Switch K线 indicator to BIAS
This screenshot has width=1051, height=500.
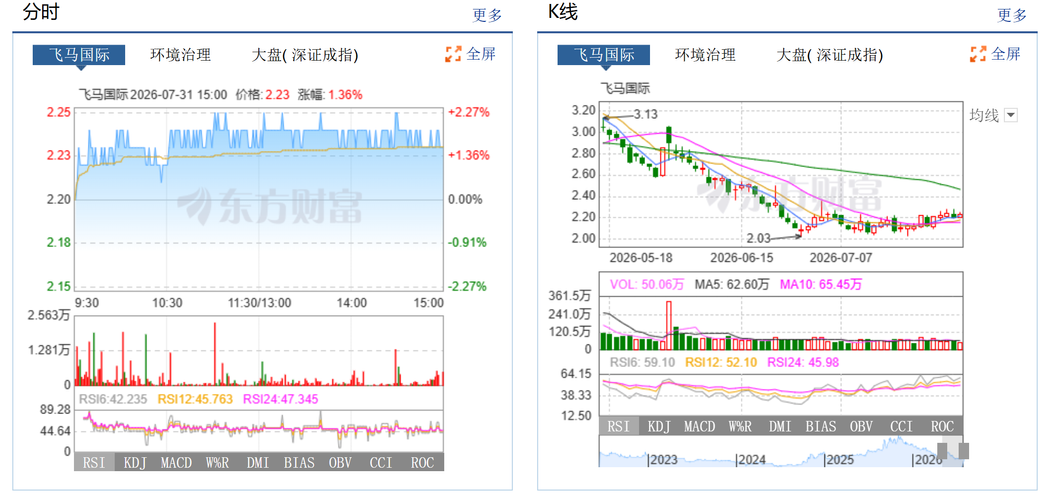[x=820, y=426]
